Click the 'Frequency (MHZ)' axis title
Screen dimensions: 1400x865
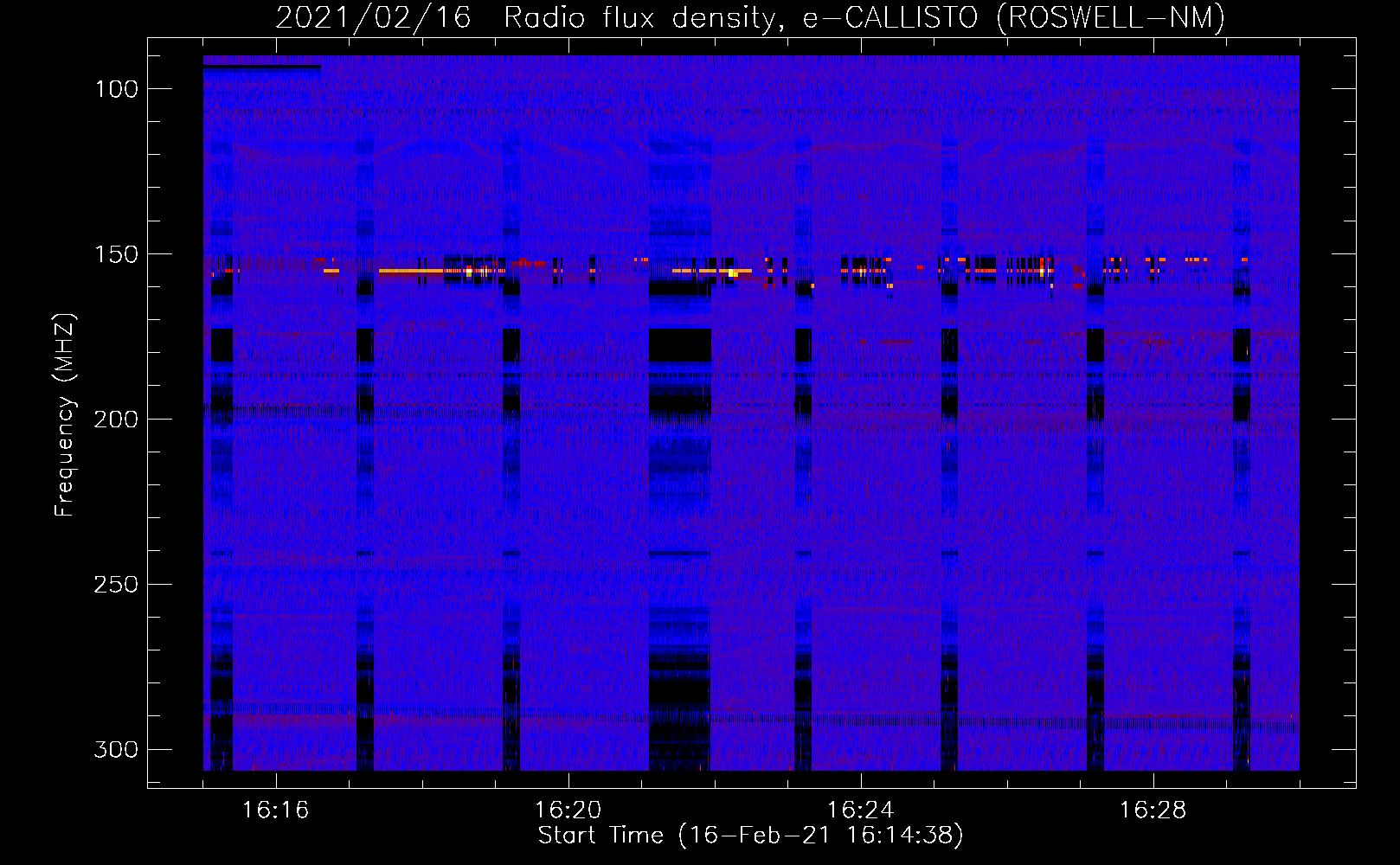[65, 414]
